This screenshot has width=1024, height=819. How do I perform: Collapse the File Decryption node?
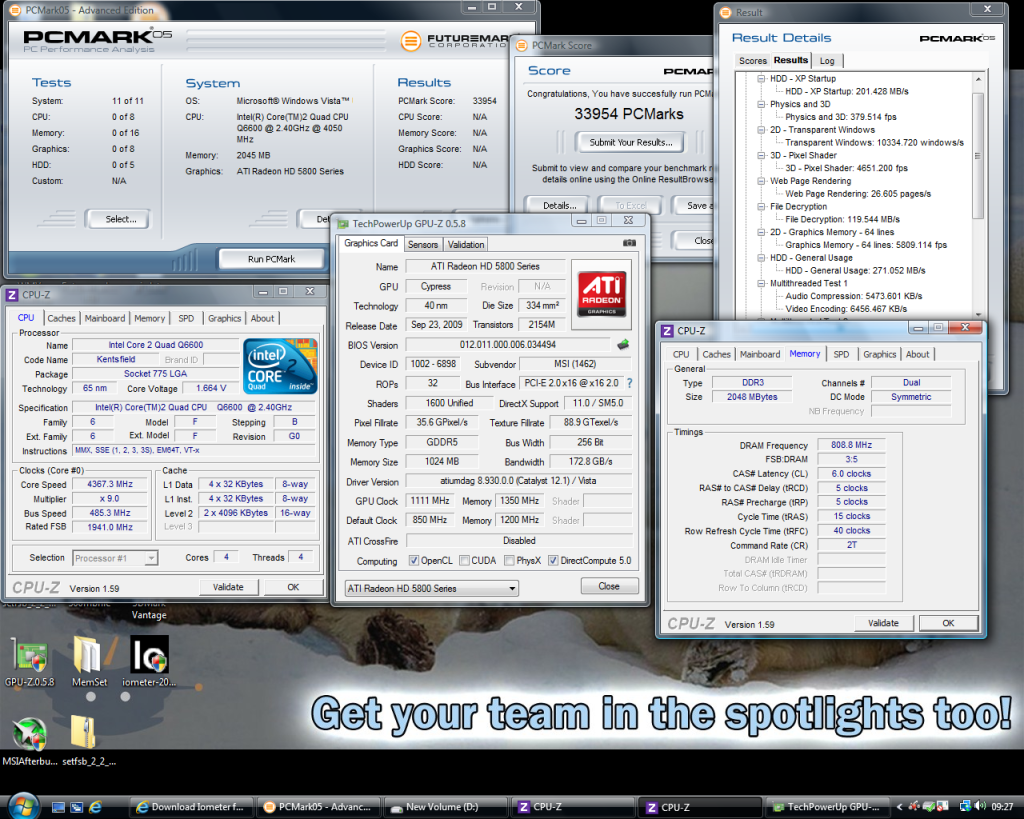point(761,206)
